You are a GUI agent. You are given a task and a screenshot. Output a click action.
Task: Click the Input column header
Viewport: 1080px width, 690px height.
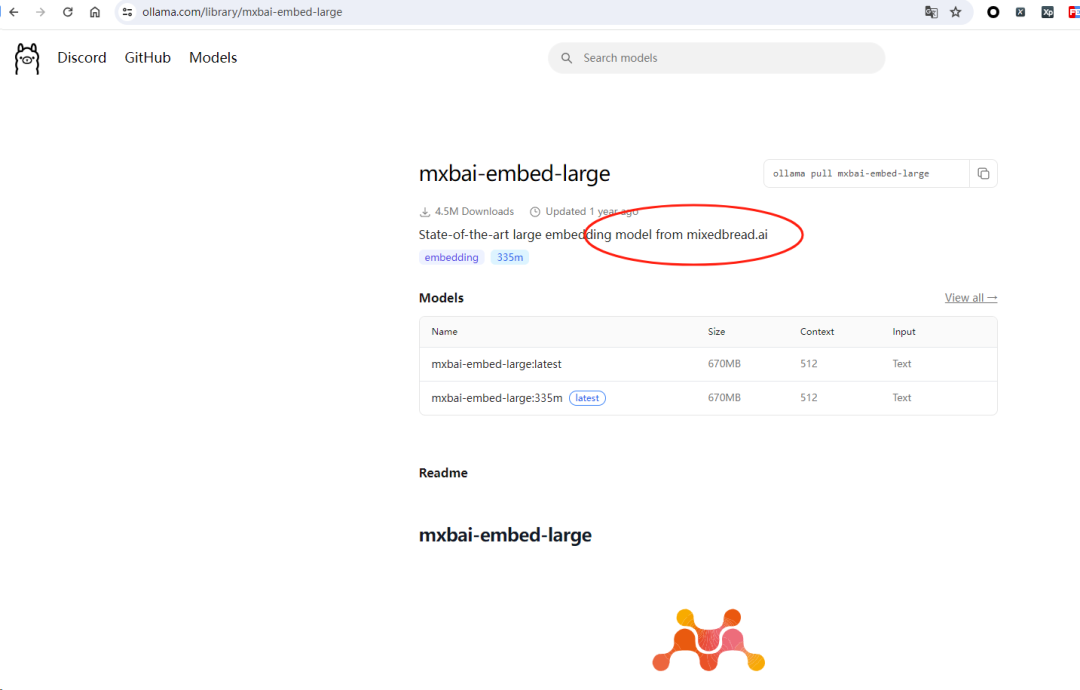click(x=904, y=331)
